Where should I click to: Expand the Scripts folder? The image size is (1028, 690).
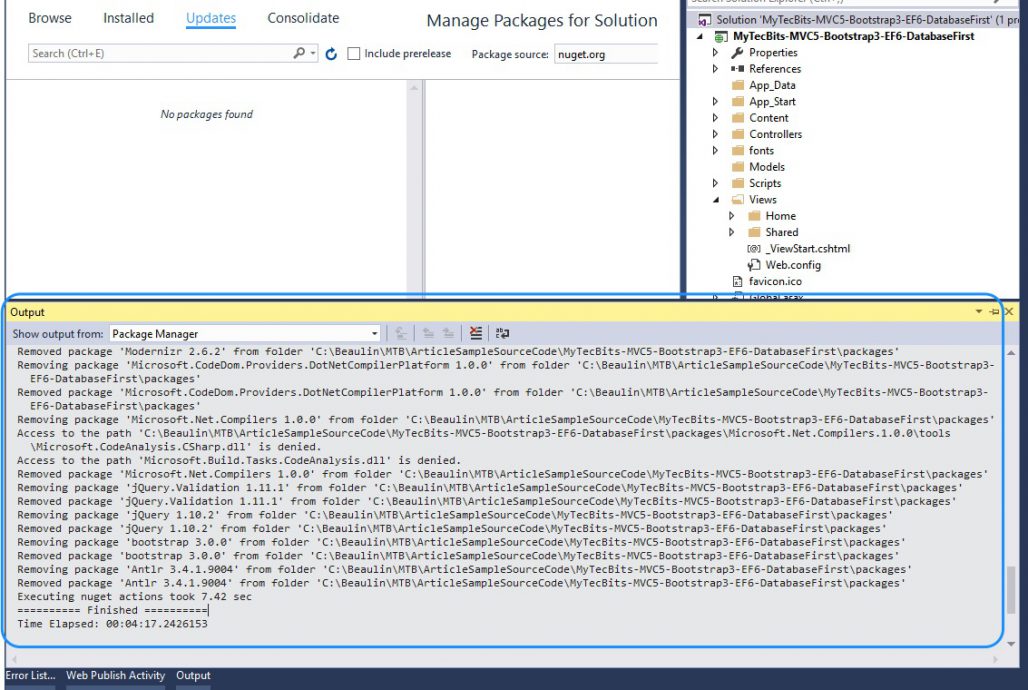coord(715,183)
